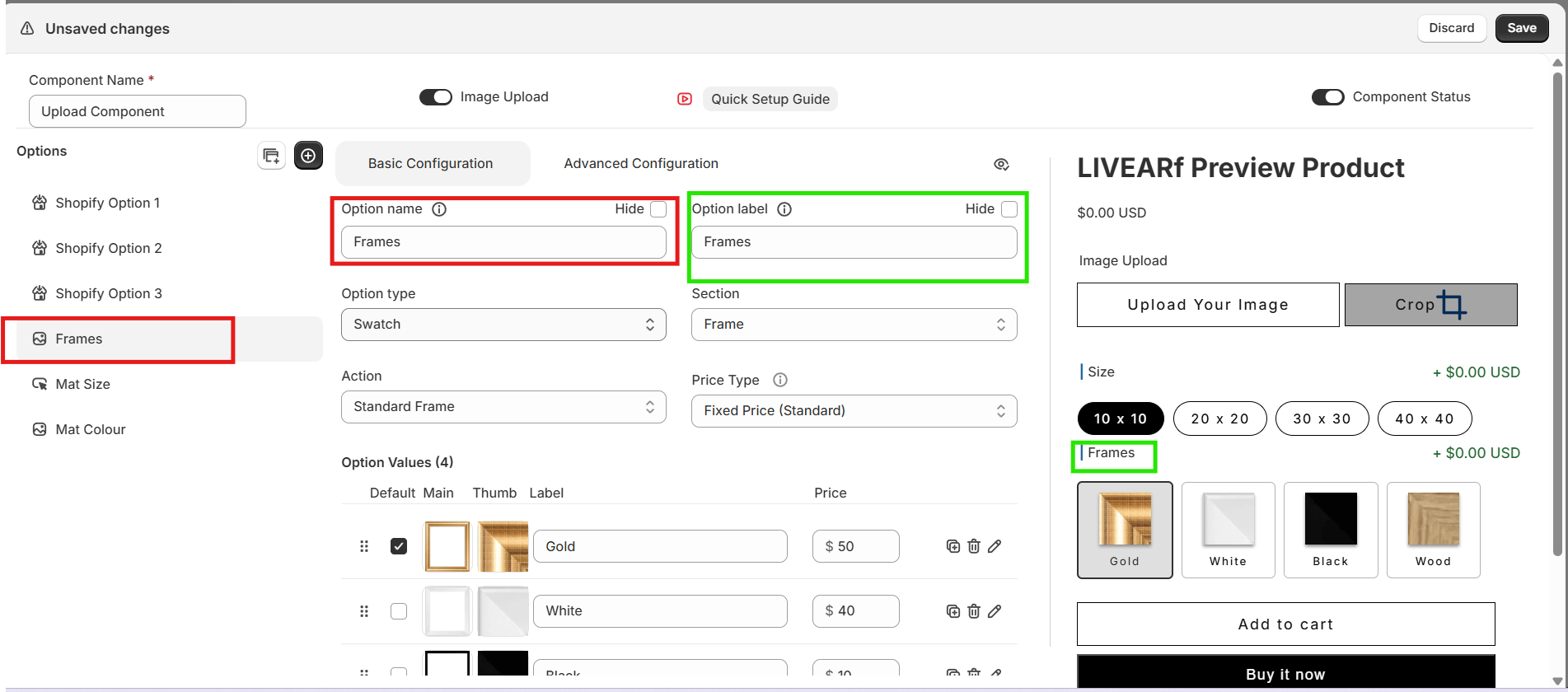Click the Shopify Option 1 icon
The width and height of the screenshot is (1568, 692).
click(40, 203)
